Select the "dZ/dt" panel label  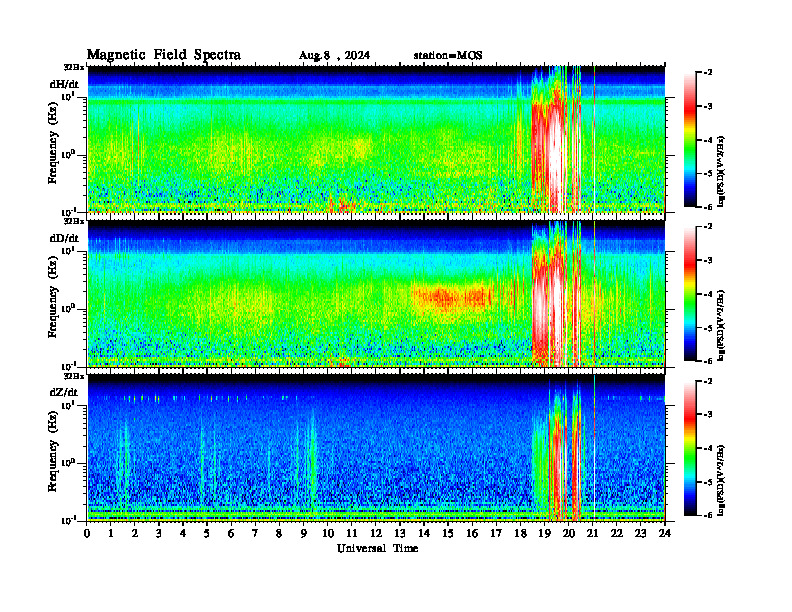pyautogui.click(x=64, y=392)
